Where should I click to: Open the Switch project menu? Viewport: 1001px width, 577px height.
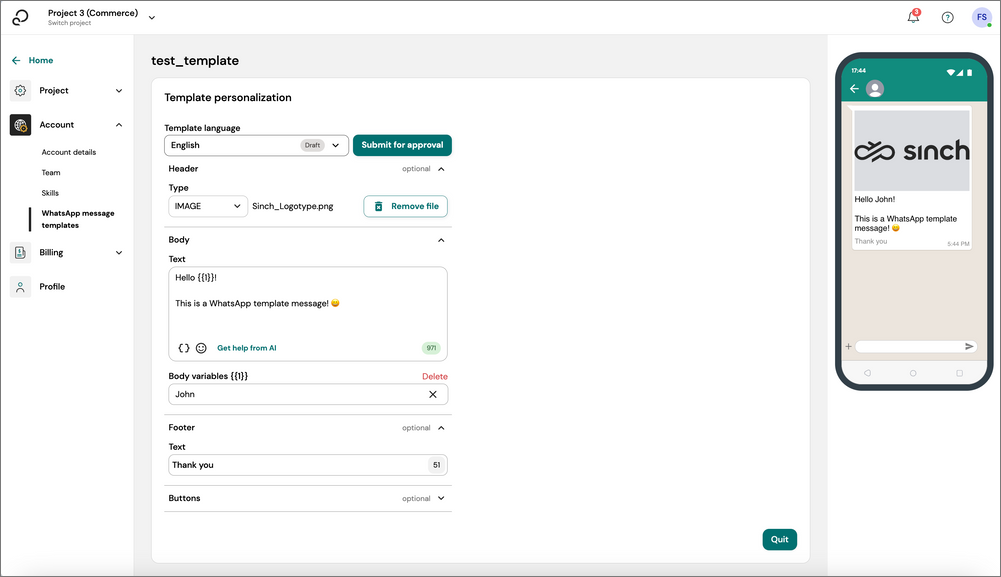pyautogui.click(x=151, y=17)
